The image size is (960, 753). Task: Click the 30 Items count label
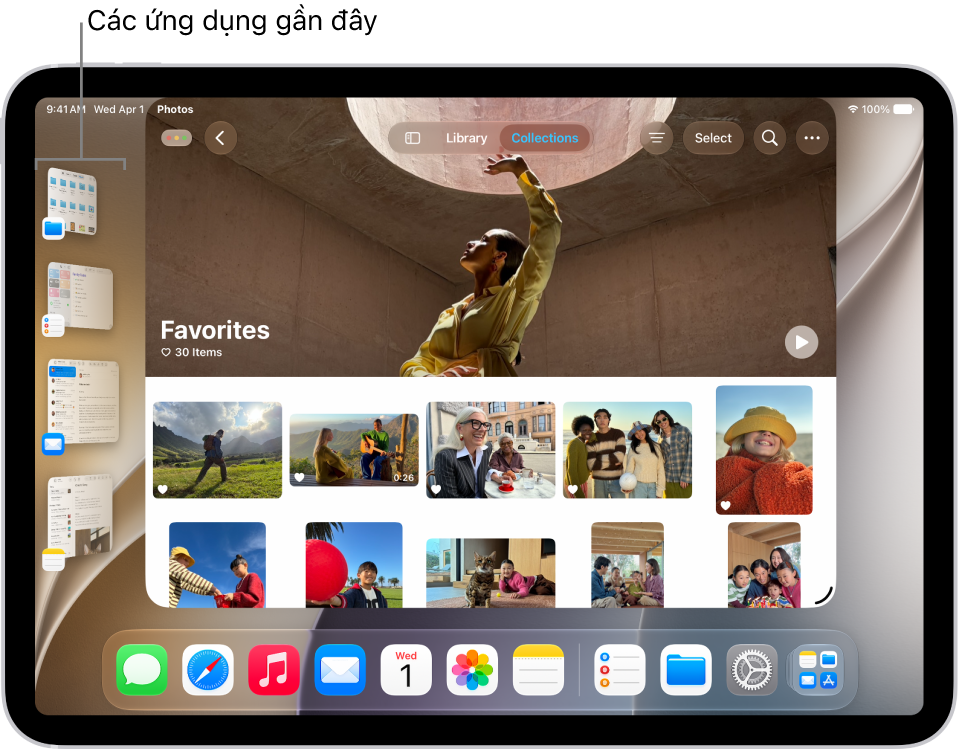198,353
